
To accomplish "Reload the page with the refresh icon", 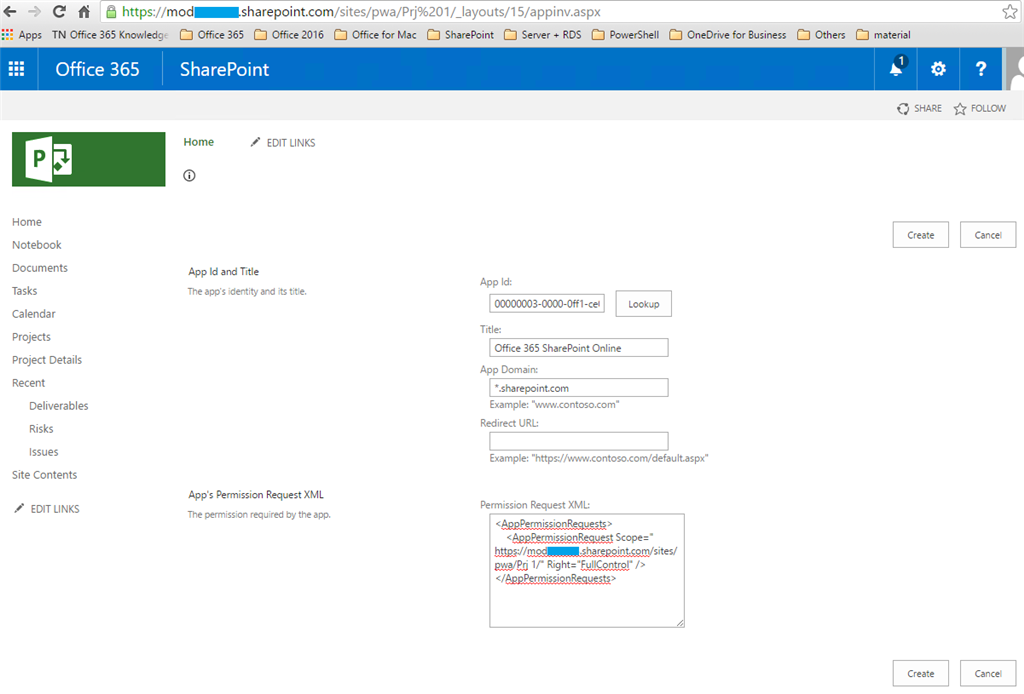I will (x=59, y=11).
